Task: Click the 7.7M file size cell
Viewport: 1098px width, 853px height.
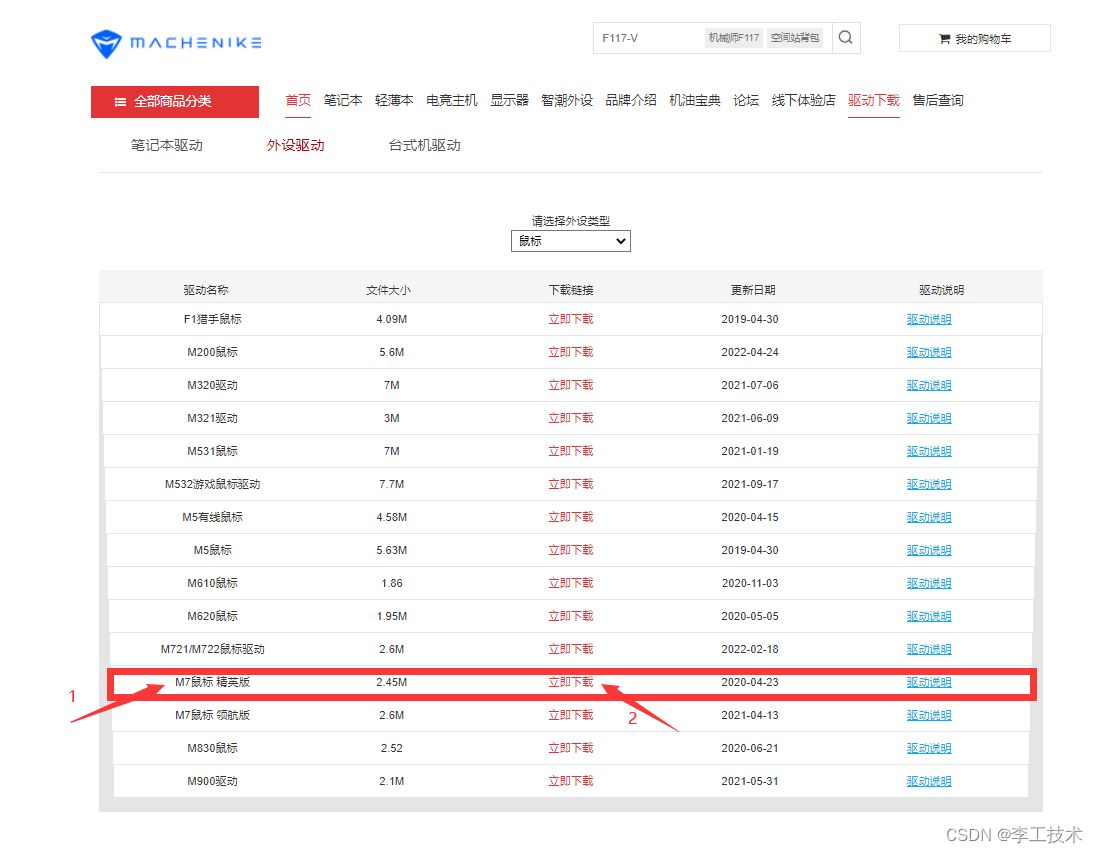Action: pos(391,483)
